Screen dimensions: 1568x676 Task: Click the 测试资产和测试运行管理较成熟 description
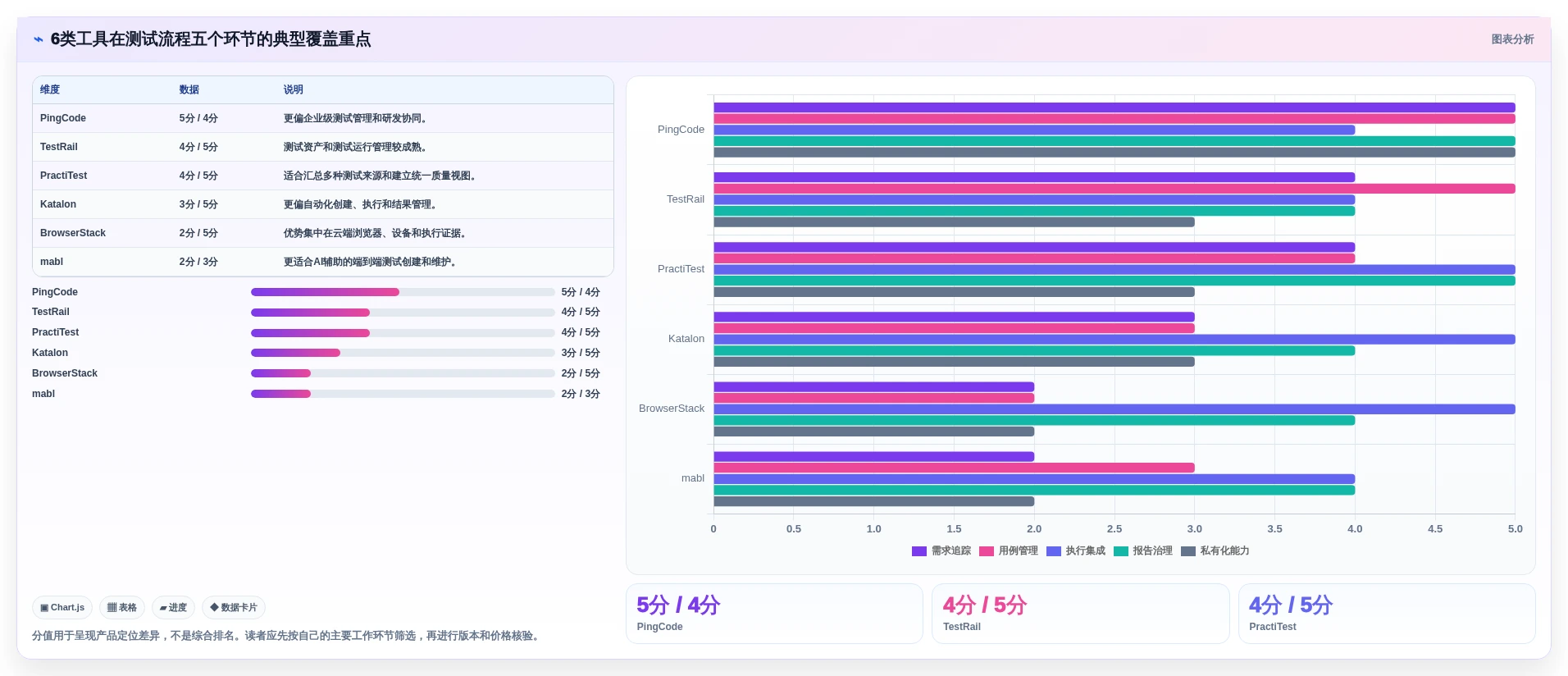pos(355,147)
